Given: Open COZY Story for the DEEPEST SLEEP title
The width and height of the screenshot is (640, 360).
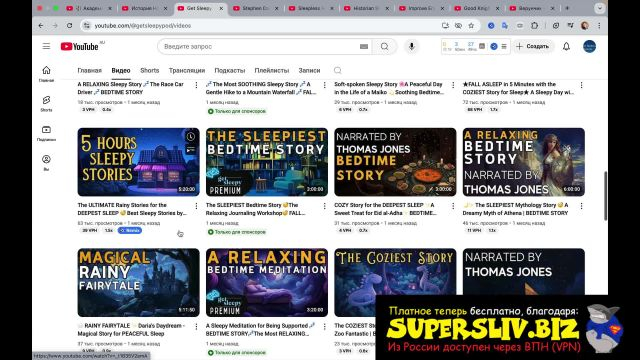Looking at the screenshot, I should pyautogui.click(x=385, y=209).
